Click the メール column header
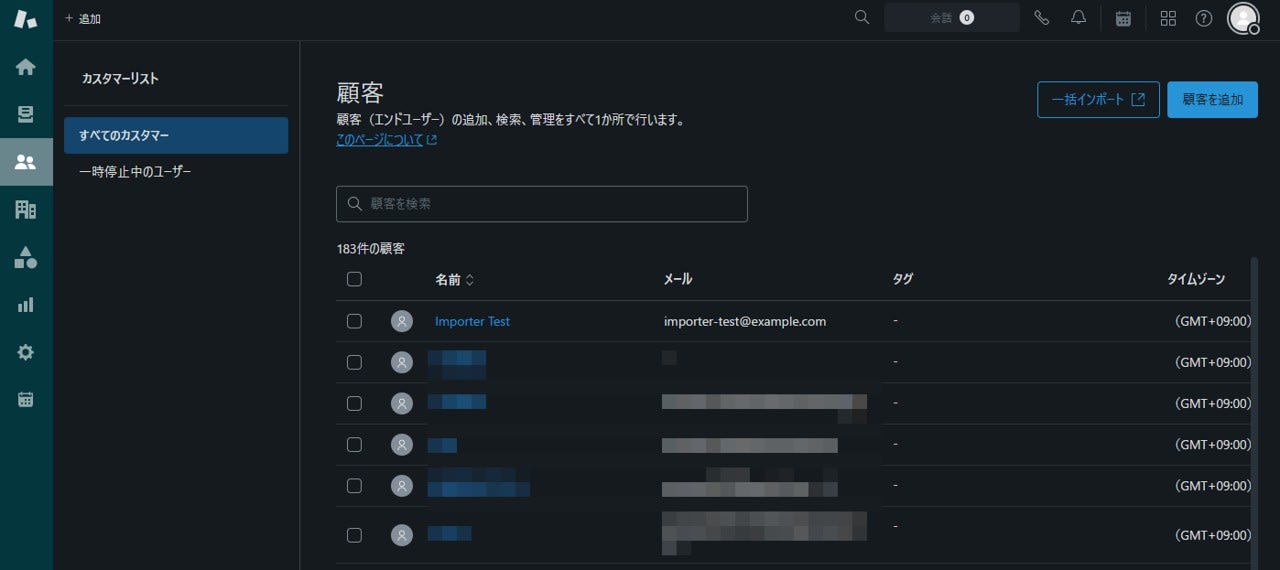This screenshot has width=1280, height=570. [678, 280]
